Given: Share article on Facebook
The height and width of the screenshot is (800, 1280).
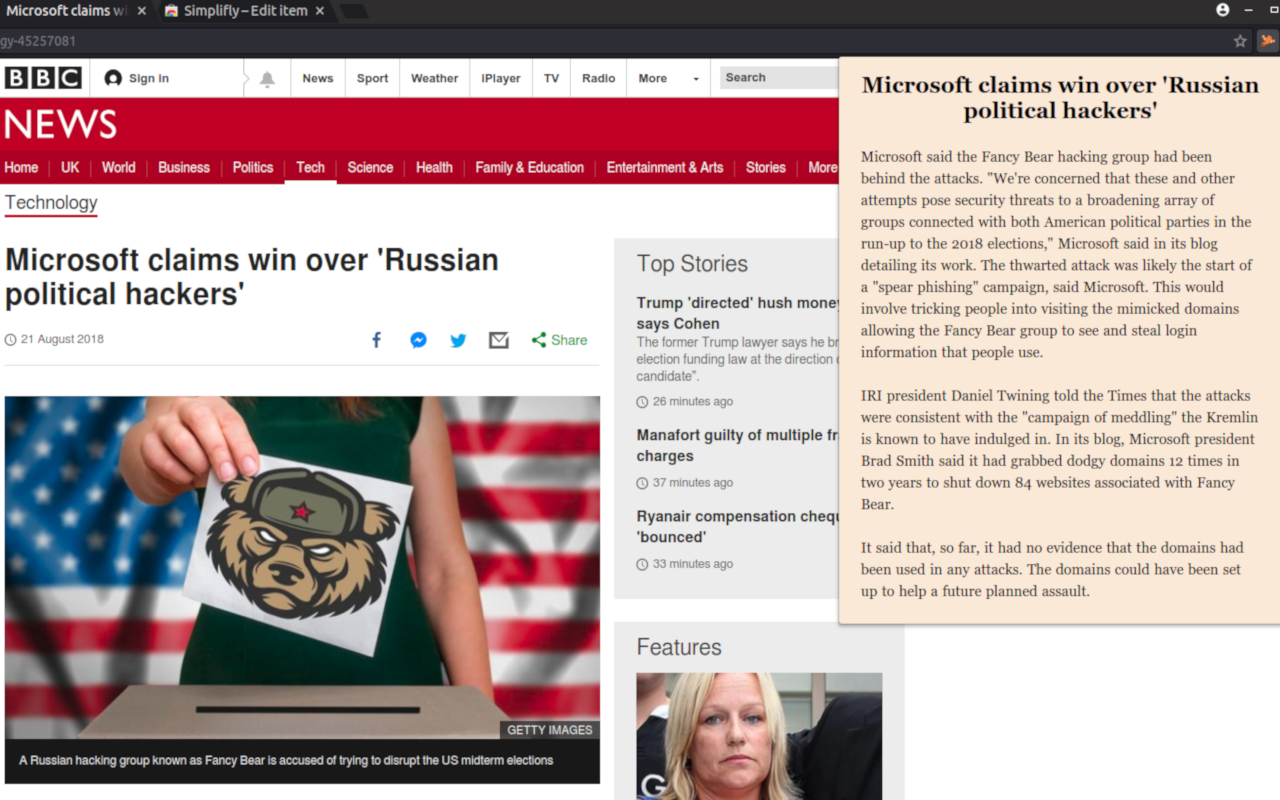Looking at the screenshot, I should 377,340.
